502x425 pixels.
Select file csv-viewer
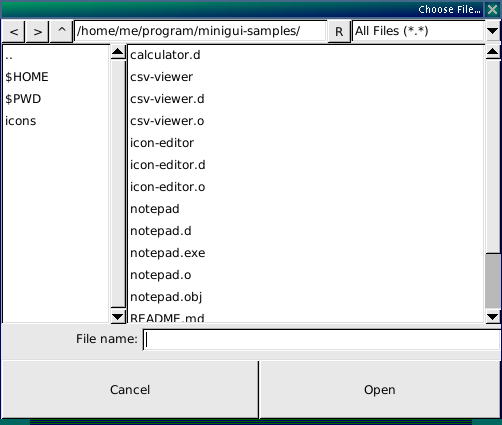[x=306, y=77]
